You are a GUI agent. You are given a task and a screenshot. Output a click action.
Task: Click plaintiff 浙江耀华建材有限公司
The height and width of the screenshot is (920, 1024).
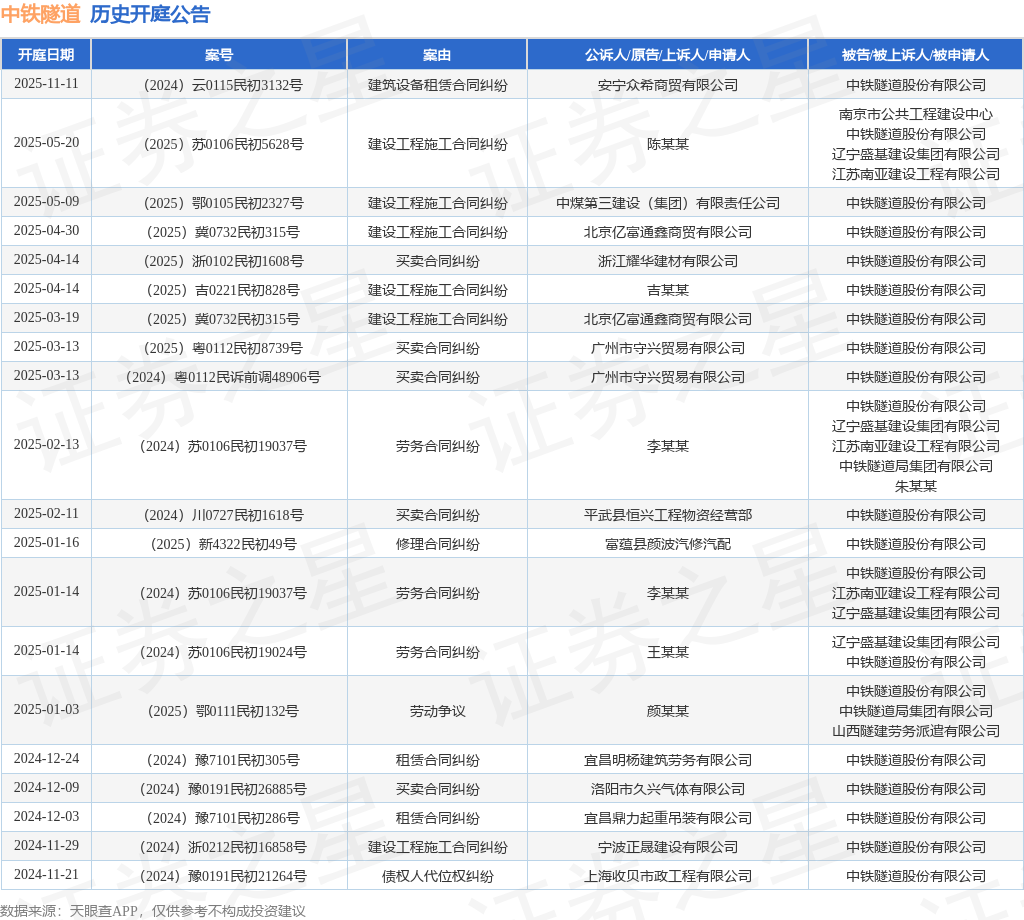tap(668, 261)
